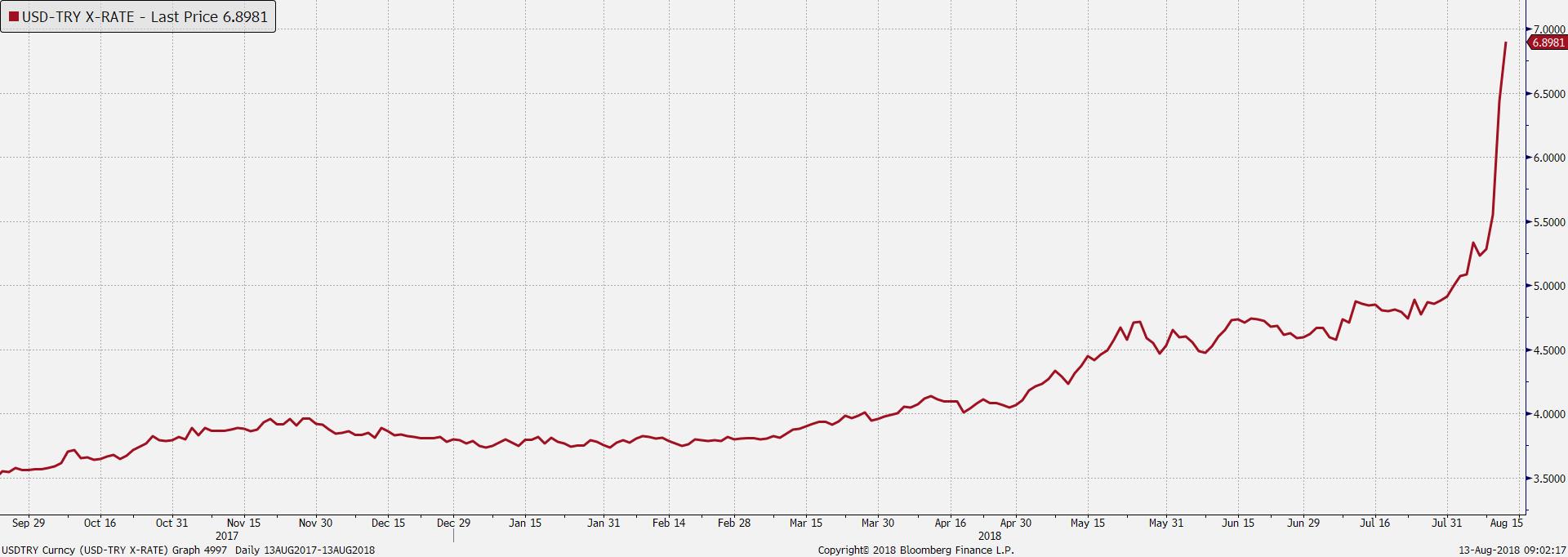The width and height of the screenshot is (1568, 557).
Task: Click the 6.8981 last price tag
Action: point(1548,42)
